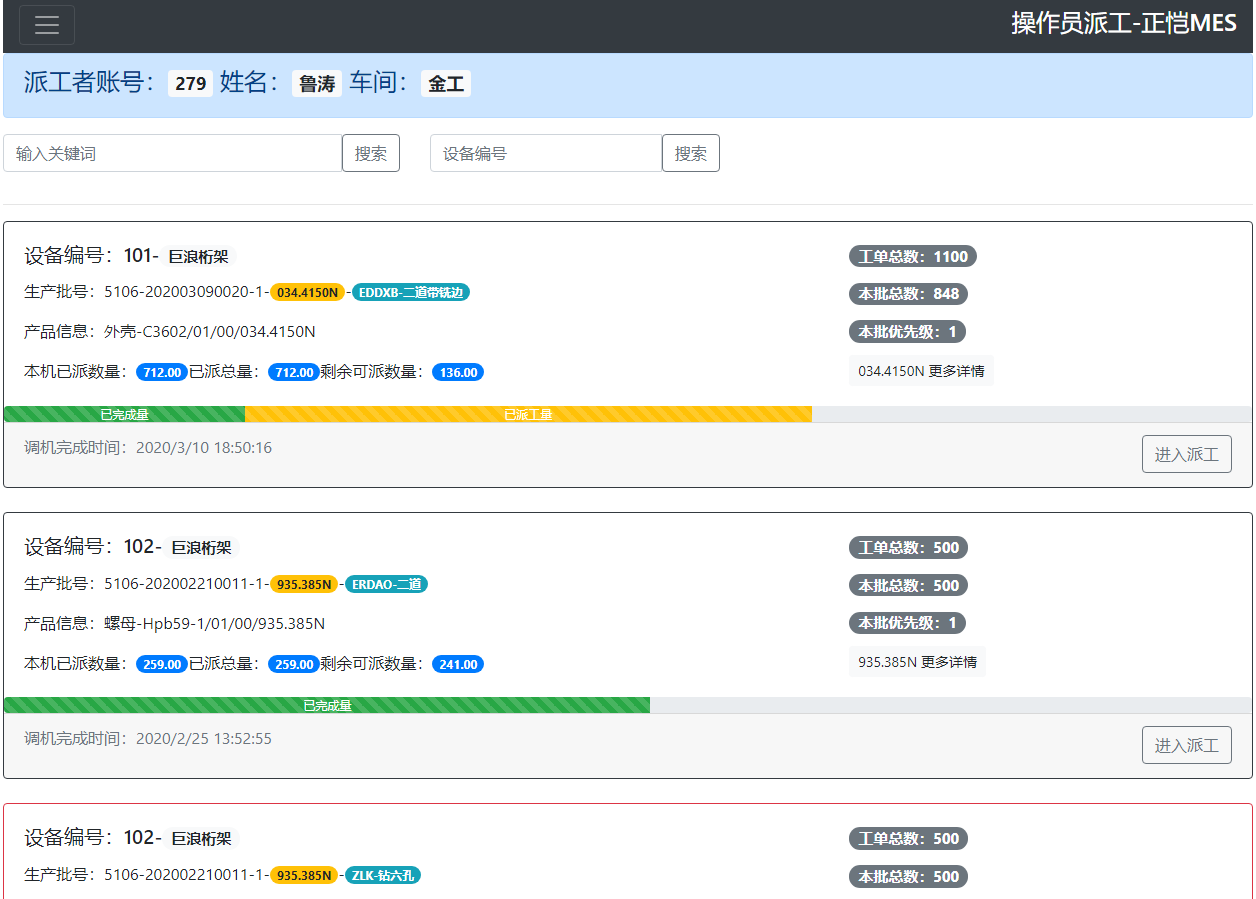This screenshot has height=899, width=1256.
Task: Click 搜索 button next to keyword field
Action: pyautogui.click(x=371, y=153)
